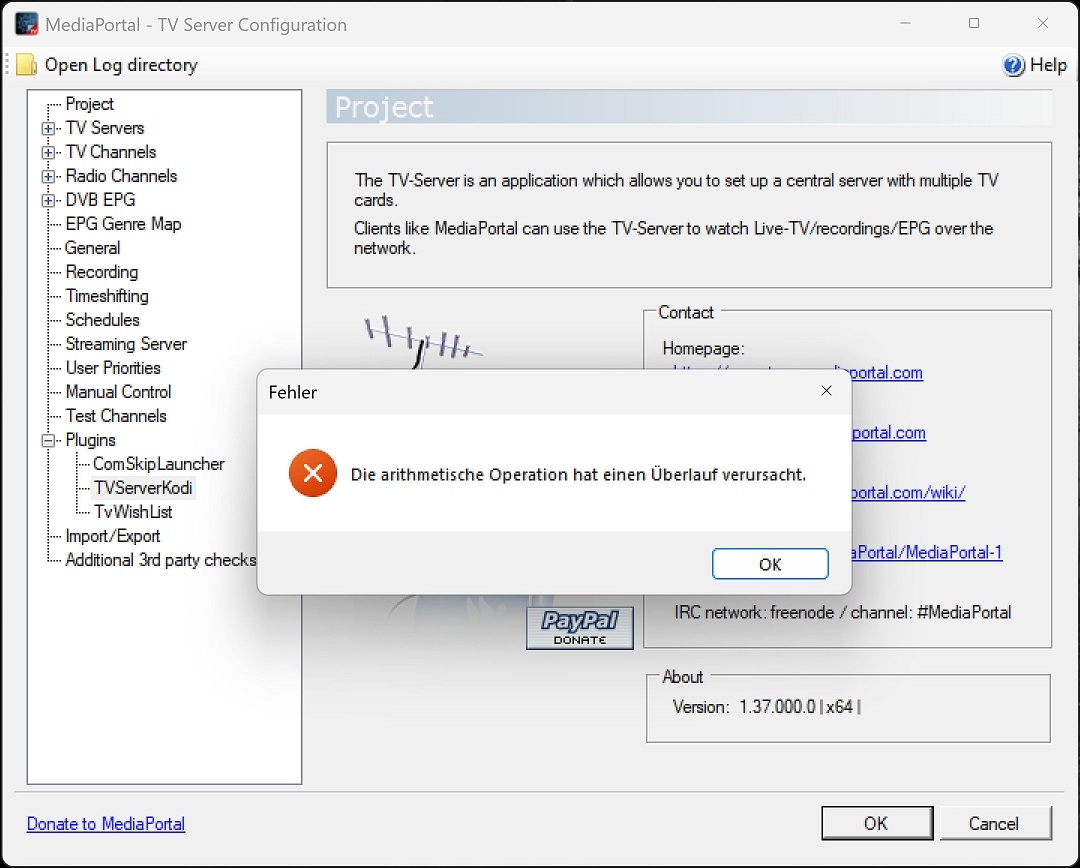Screen dimensions: 1080x868
Task: Click the Open Log directory folder icon
Action: click(x=26, y=65)
